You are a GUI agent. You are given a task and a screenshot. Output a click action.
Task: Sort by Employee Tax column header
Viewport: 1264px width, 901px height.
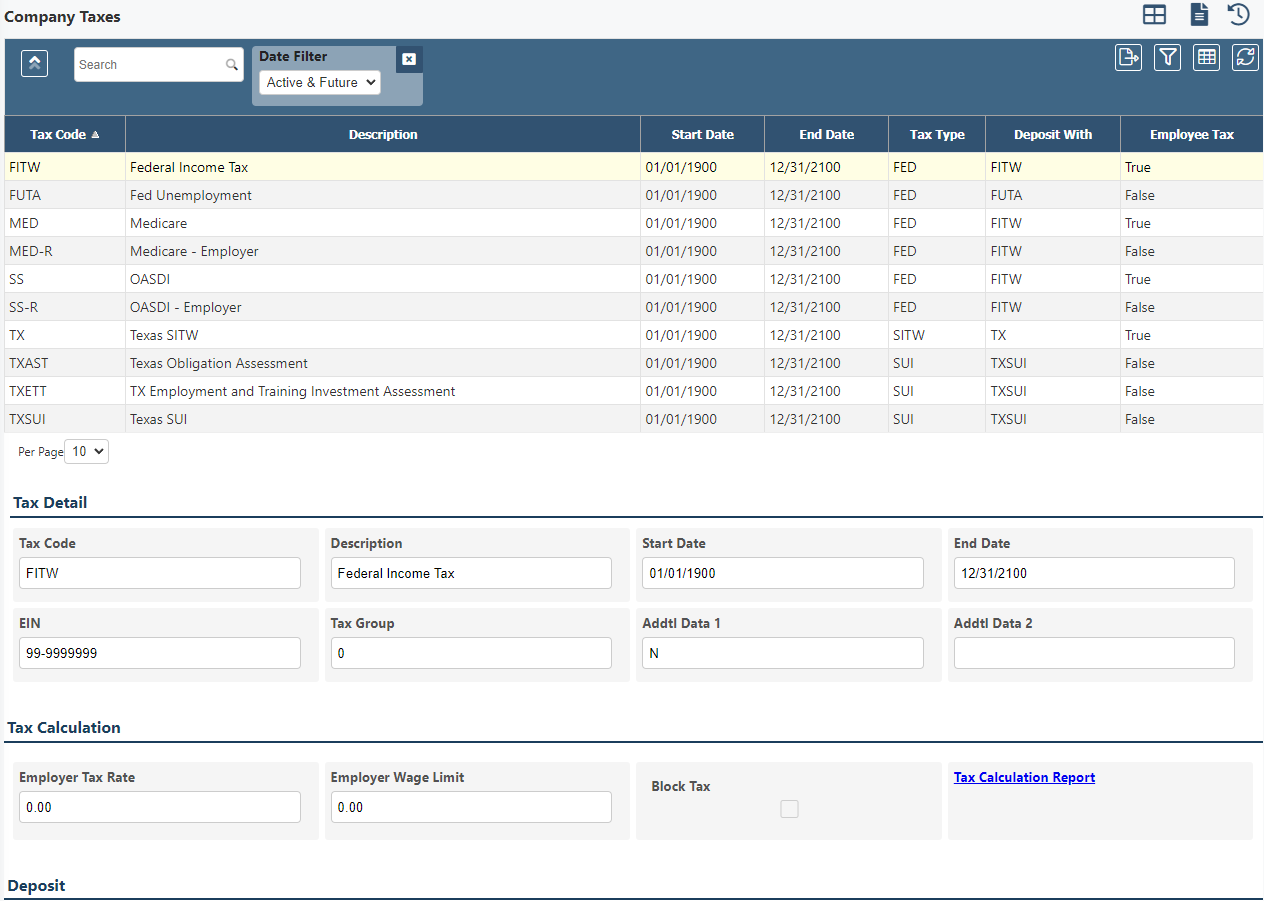click(x=1192, y=134)
